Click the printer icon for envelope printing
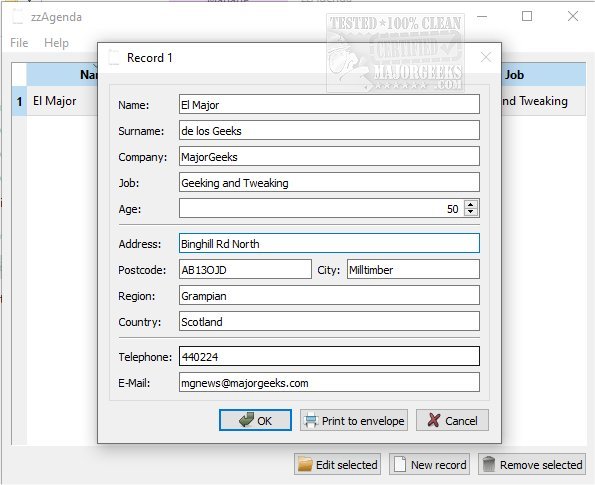The width and height of the screenshot is (595, 485). point(310,420)
